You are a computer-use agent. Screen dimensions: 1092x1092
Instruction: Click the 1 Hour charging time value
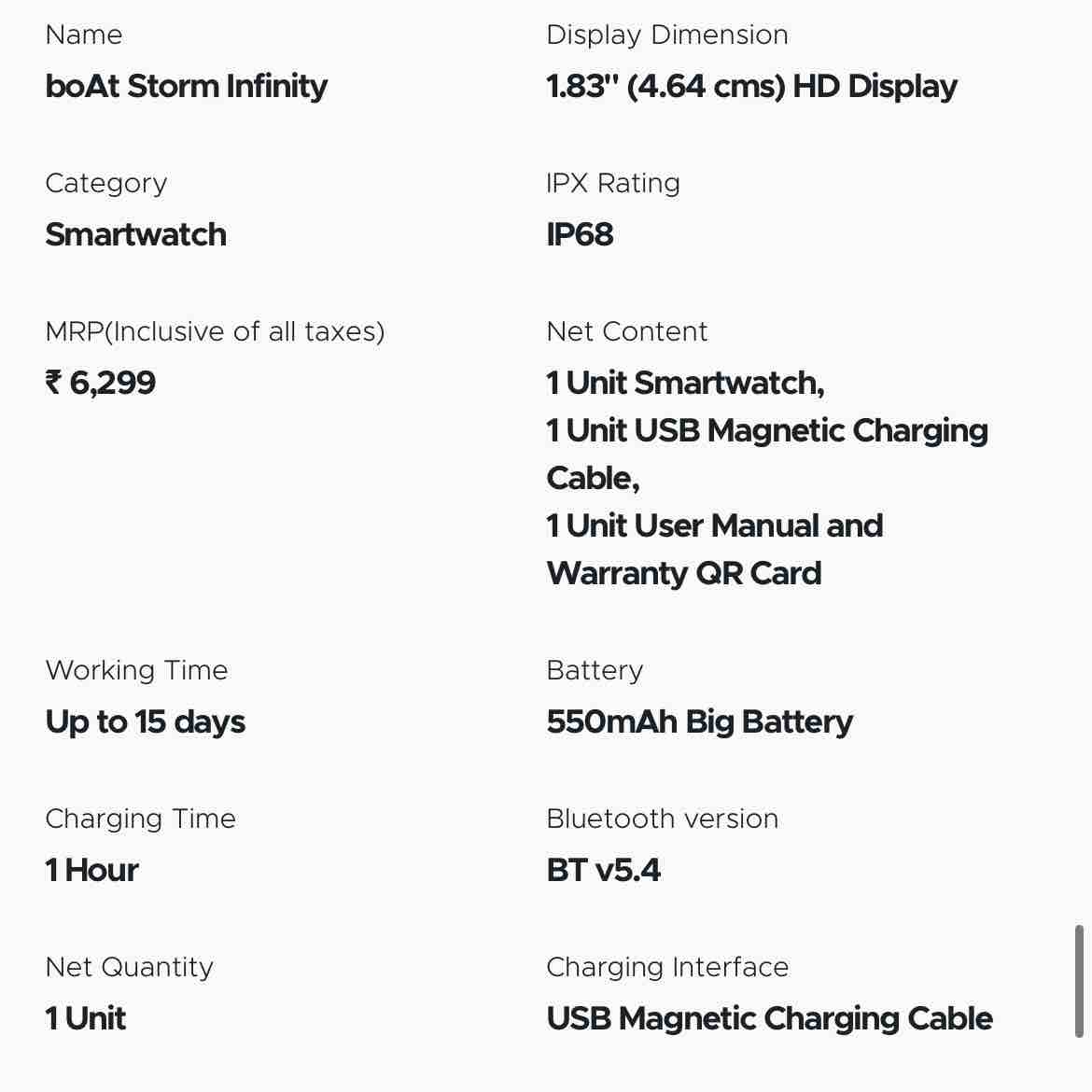91,870
